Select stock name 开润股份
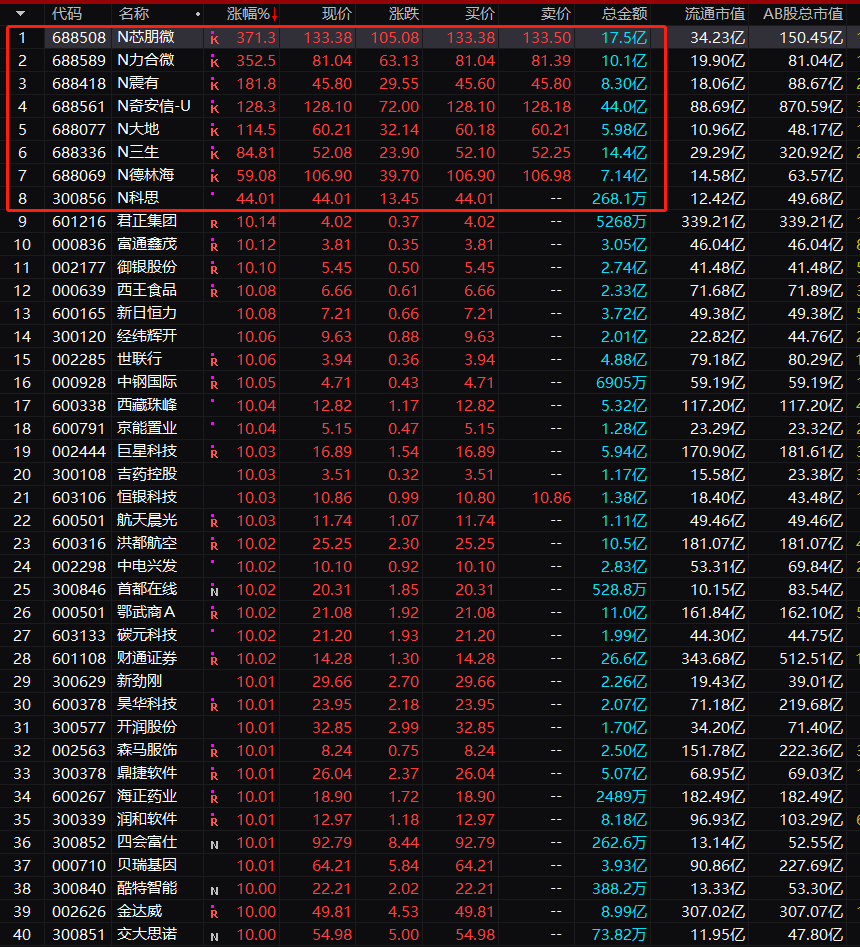 (147, 727)
